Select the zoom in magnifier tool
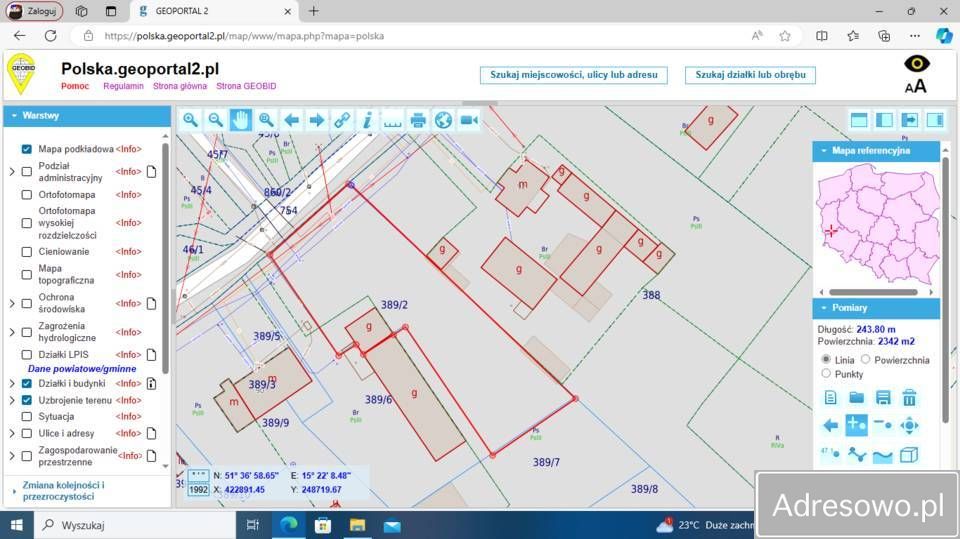This screenshot has height=539, width=960. click(x=190, y=120)
